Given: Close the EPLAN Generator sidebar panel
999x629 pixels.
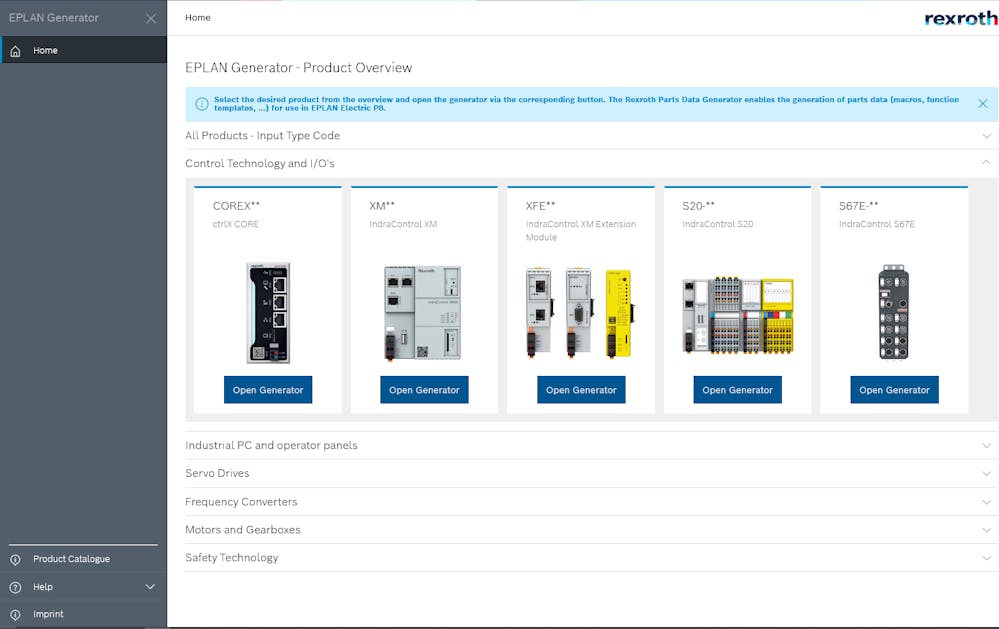Looking at the screenshot, I should pos(151,18).
